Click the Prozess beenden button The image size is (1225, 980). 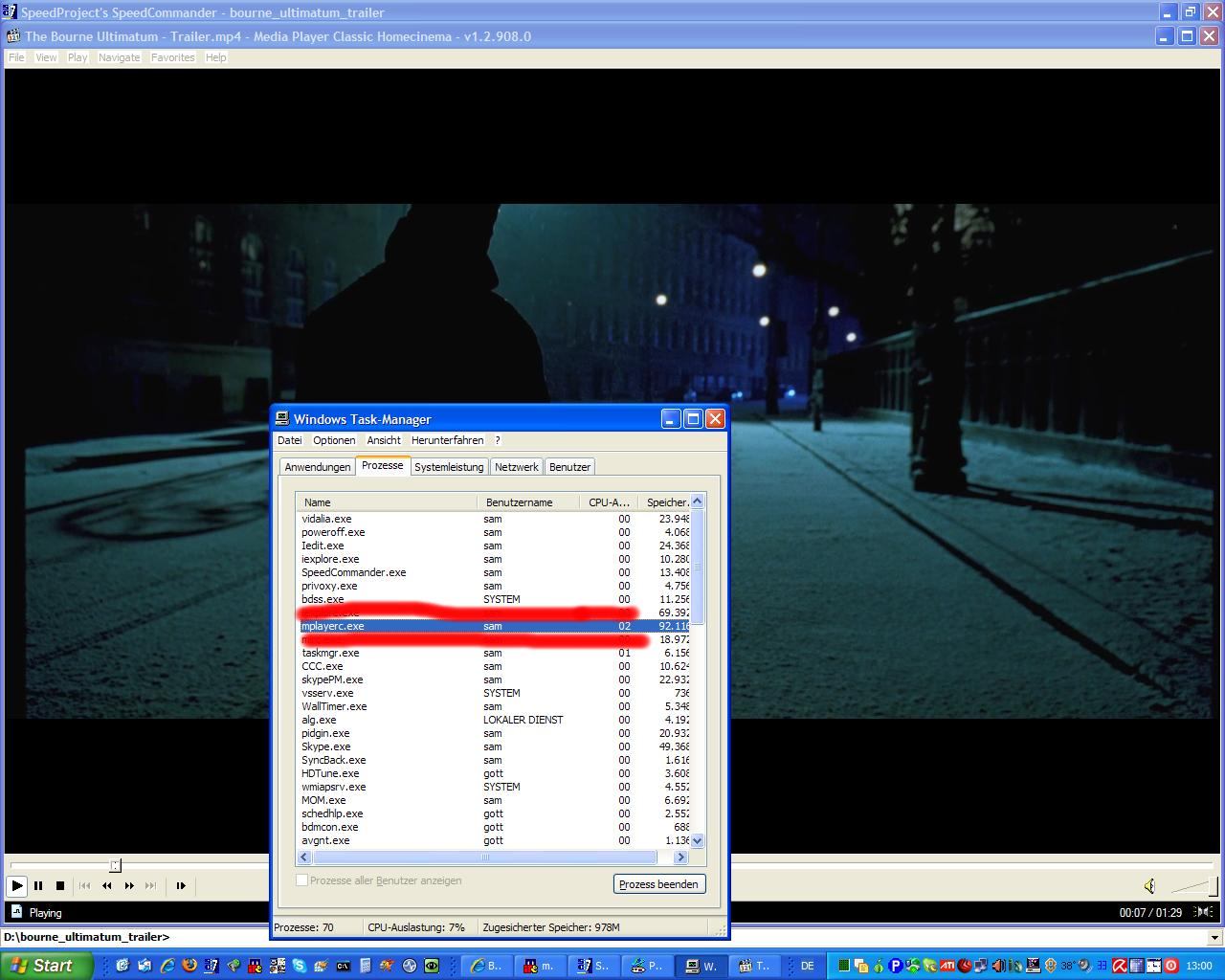point(659,884)
